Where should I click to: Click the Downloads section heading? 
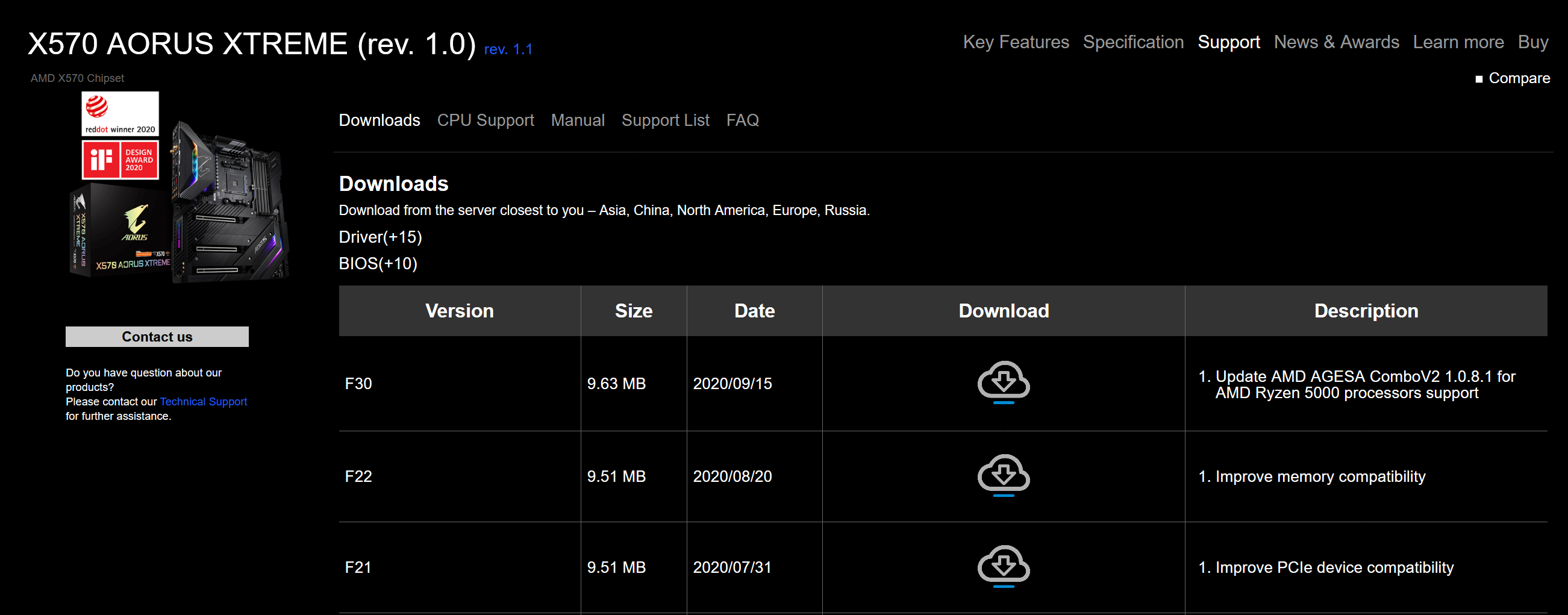click(393, 183)
